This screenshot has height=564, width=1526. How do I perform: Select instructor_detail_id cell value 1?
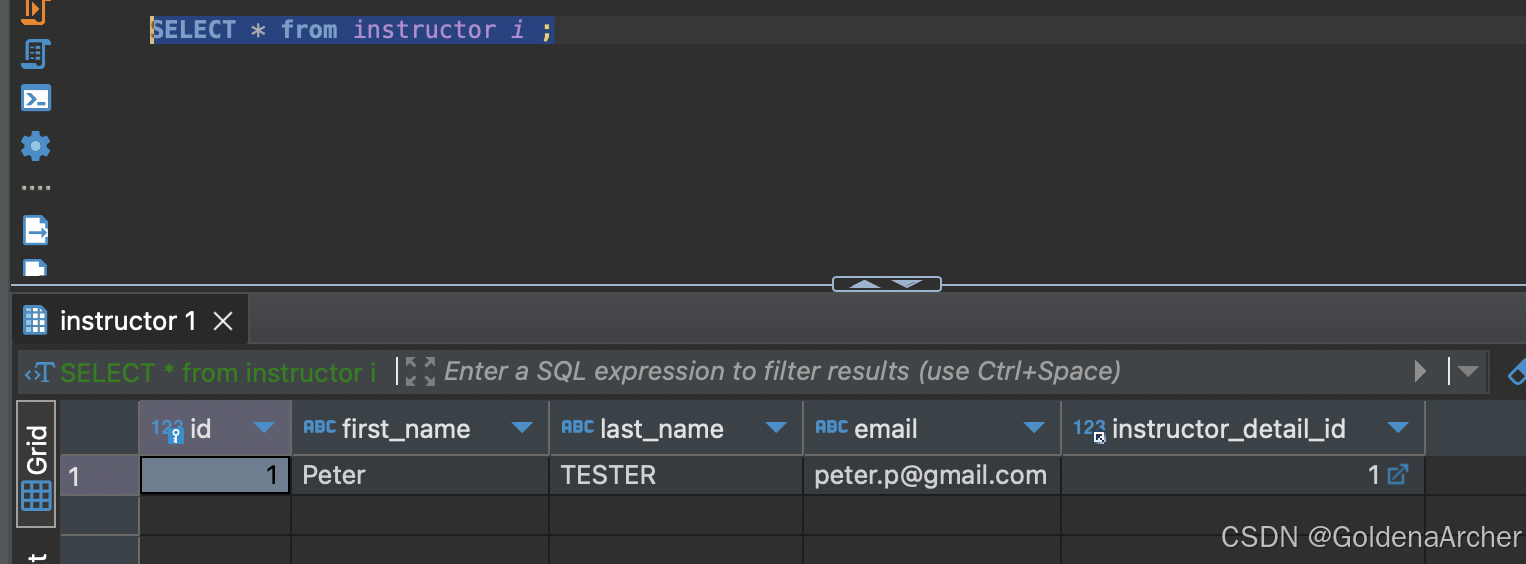pos(1243,475)
